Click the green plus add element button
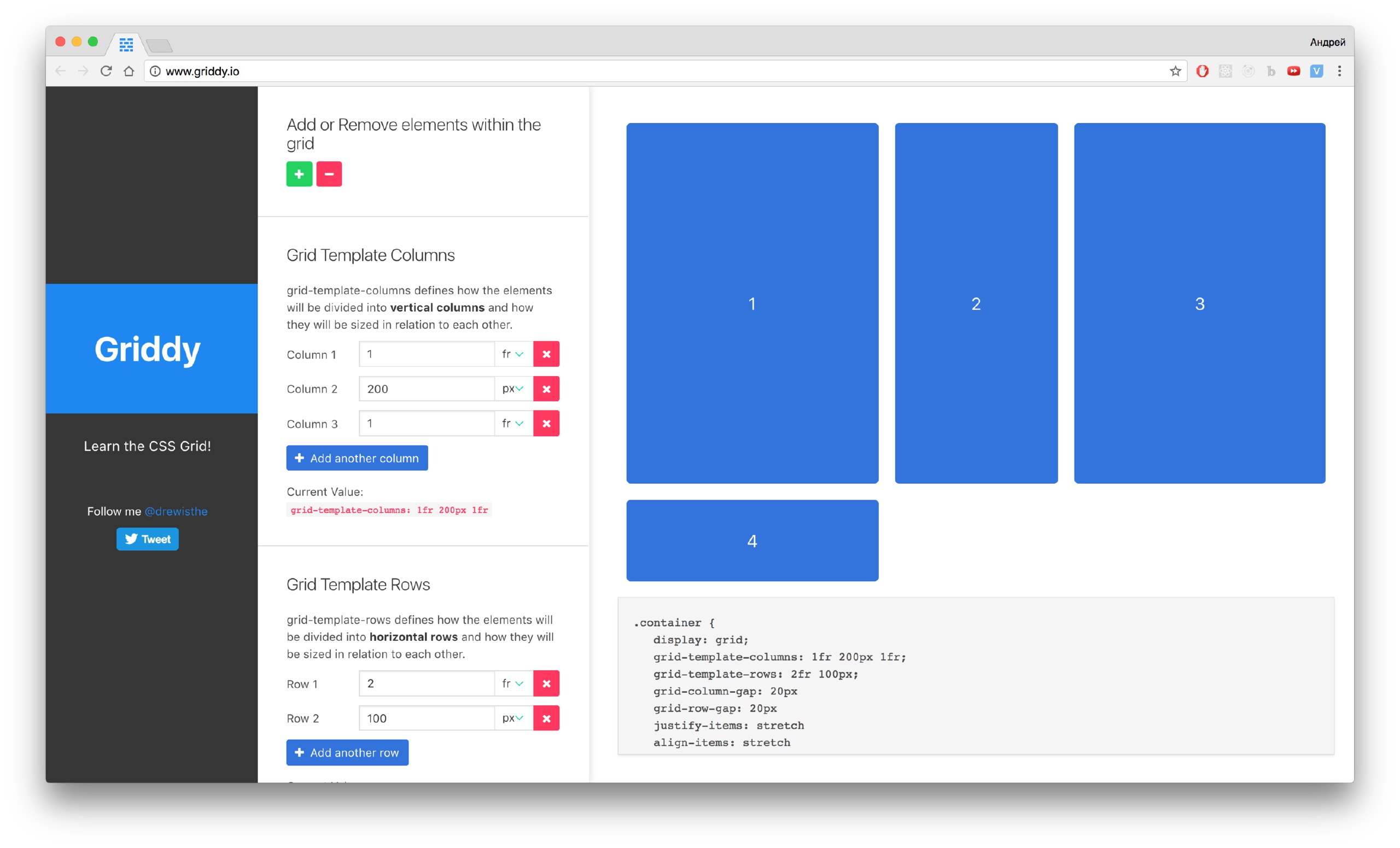1400x848 pixels. tap(299, 174)
